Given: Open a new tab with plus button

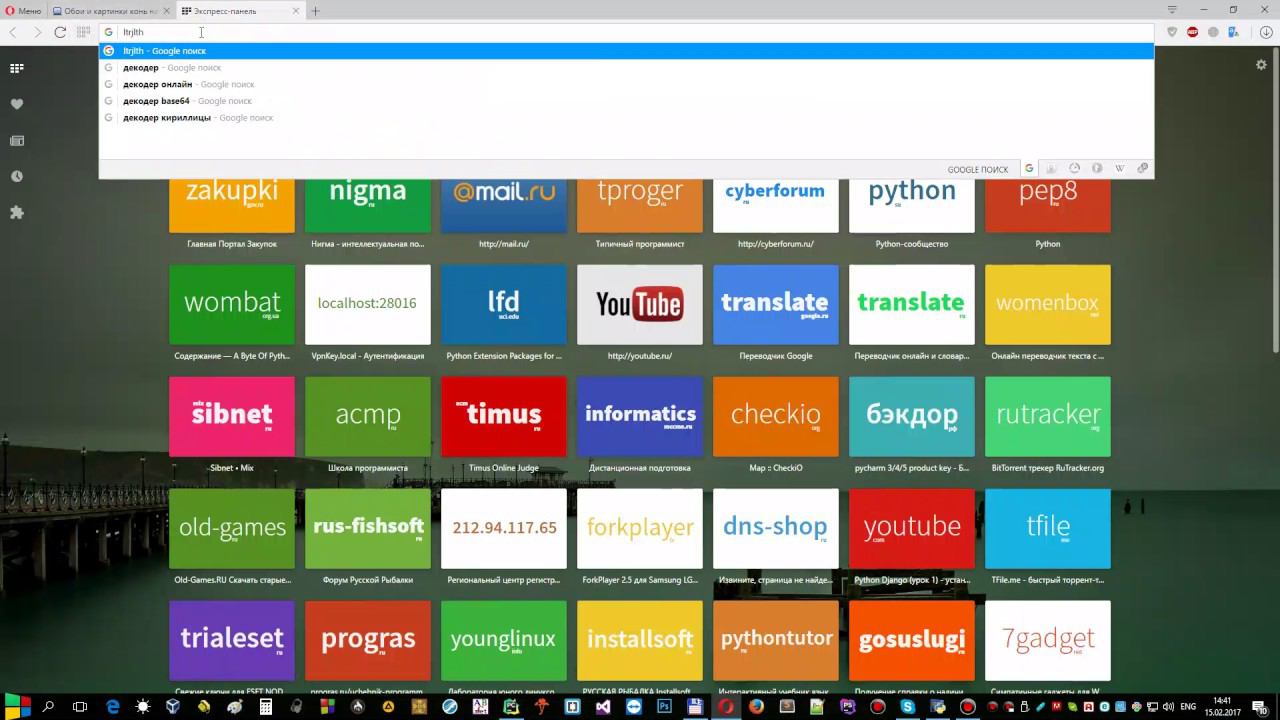Looking at the screenshot, I should pyautogui.click(x=316, y=11).
